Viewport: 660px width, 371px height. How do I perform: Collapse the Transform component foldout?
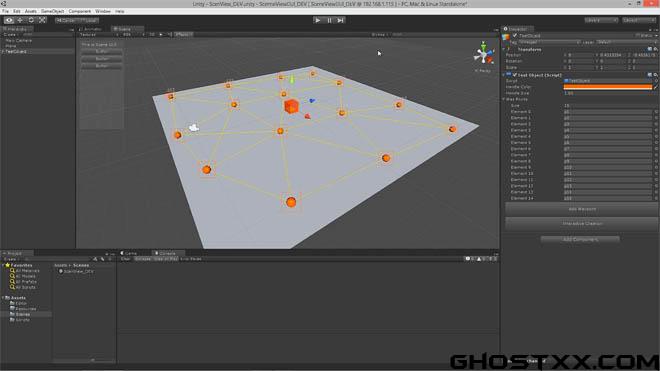[504, 50]
